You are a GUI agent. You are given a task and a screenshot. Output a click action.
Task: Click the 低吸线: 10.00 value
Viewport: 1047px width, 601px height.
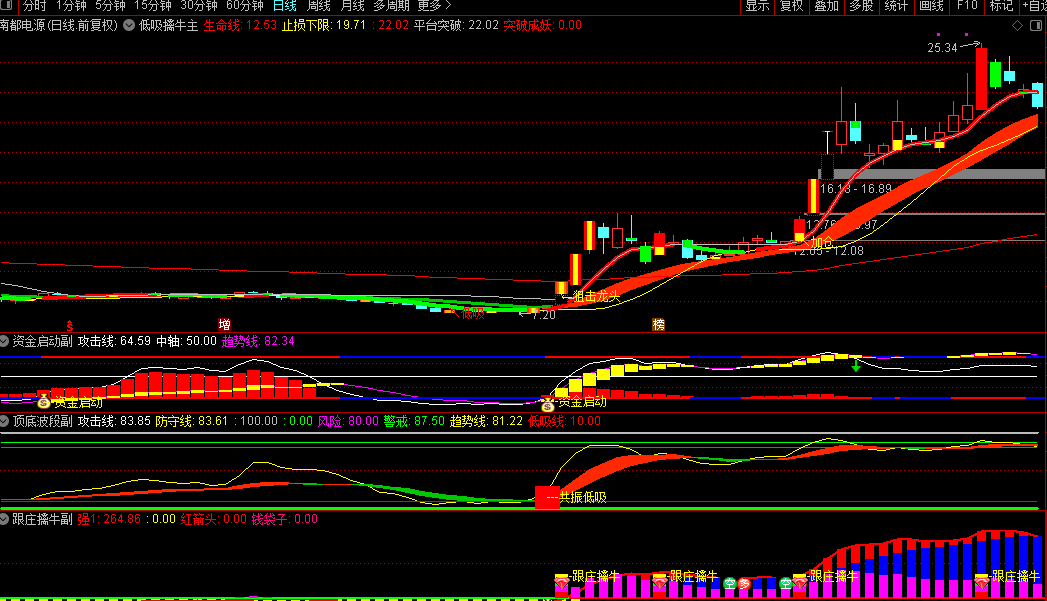click(x=564, y=421)
